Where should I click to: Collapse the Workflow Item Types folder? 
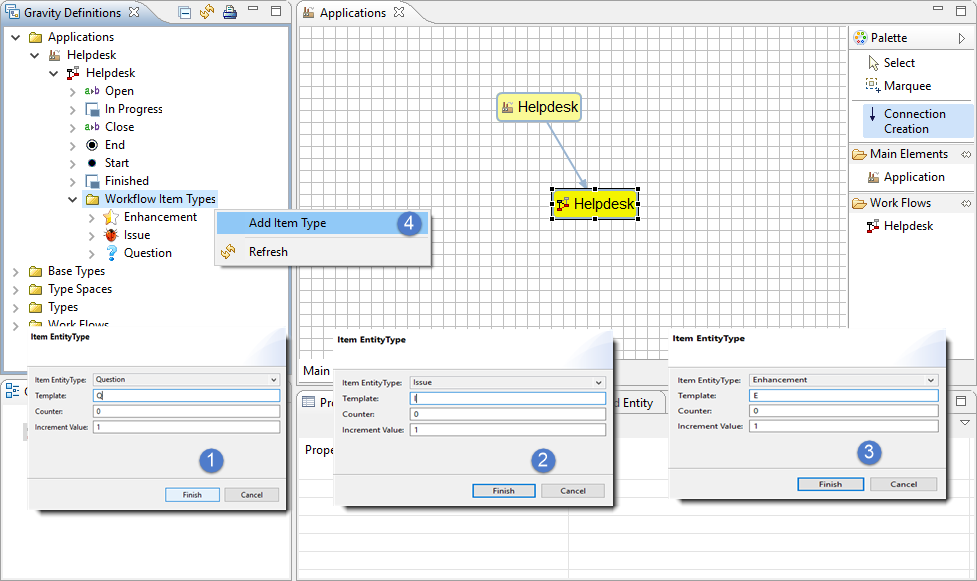[73, 199]
